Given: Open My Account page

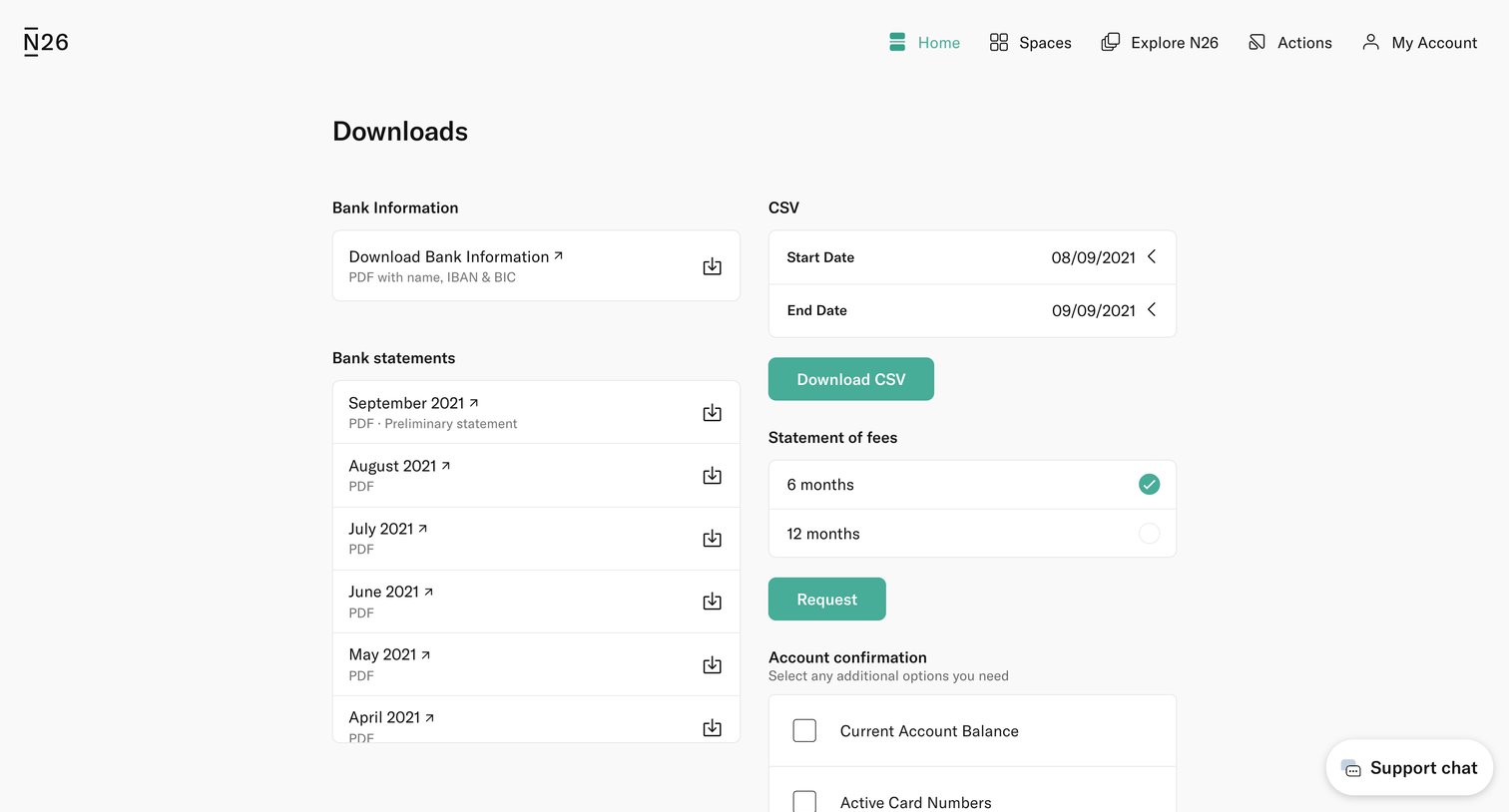Looking at the screenshot, I should tap(1419, 42).
